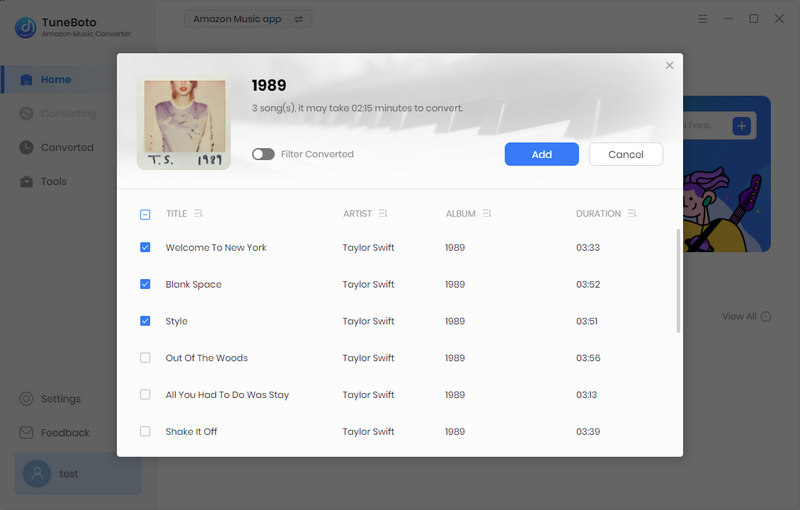Switch source using Amazon Music app selector
Screen dimensions: 800x510
tap(247, 19)
